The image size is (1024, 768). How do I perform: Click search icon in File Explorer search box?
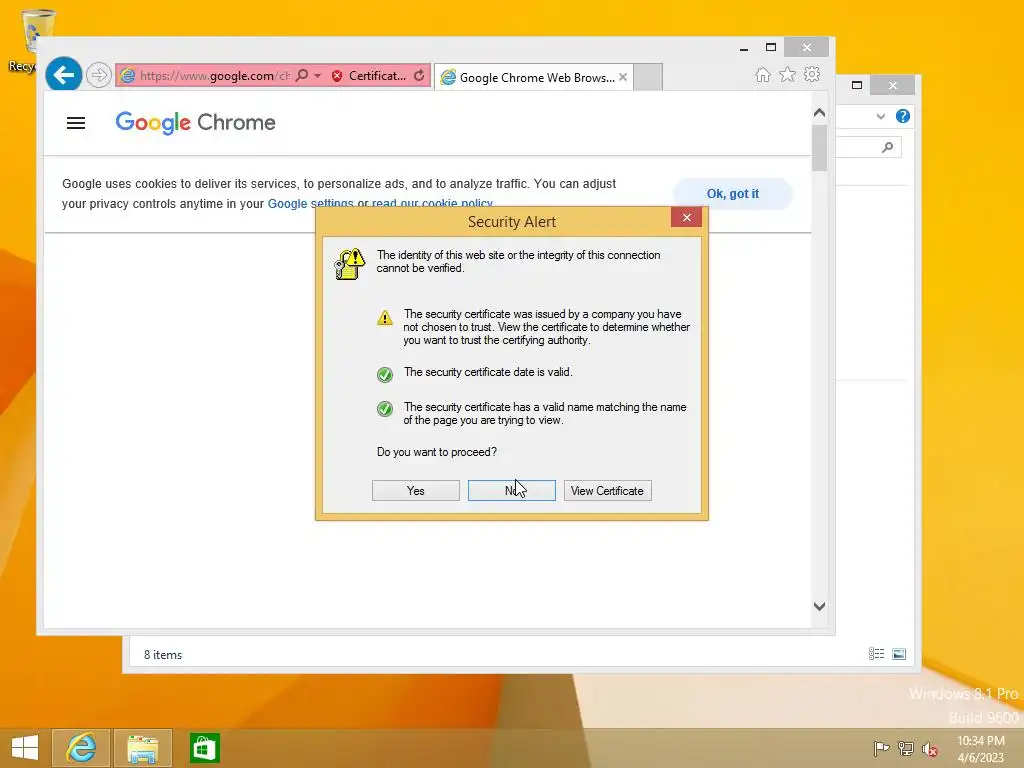pos(887,148)
